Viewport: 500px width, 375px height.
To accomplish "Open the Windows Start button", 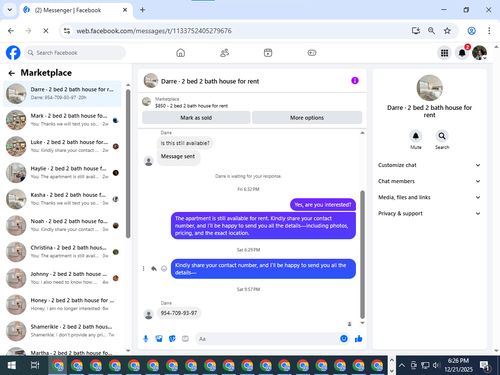I will pyautogui.click(x=12, y=365).
